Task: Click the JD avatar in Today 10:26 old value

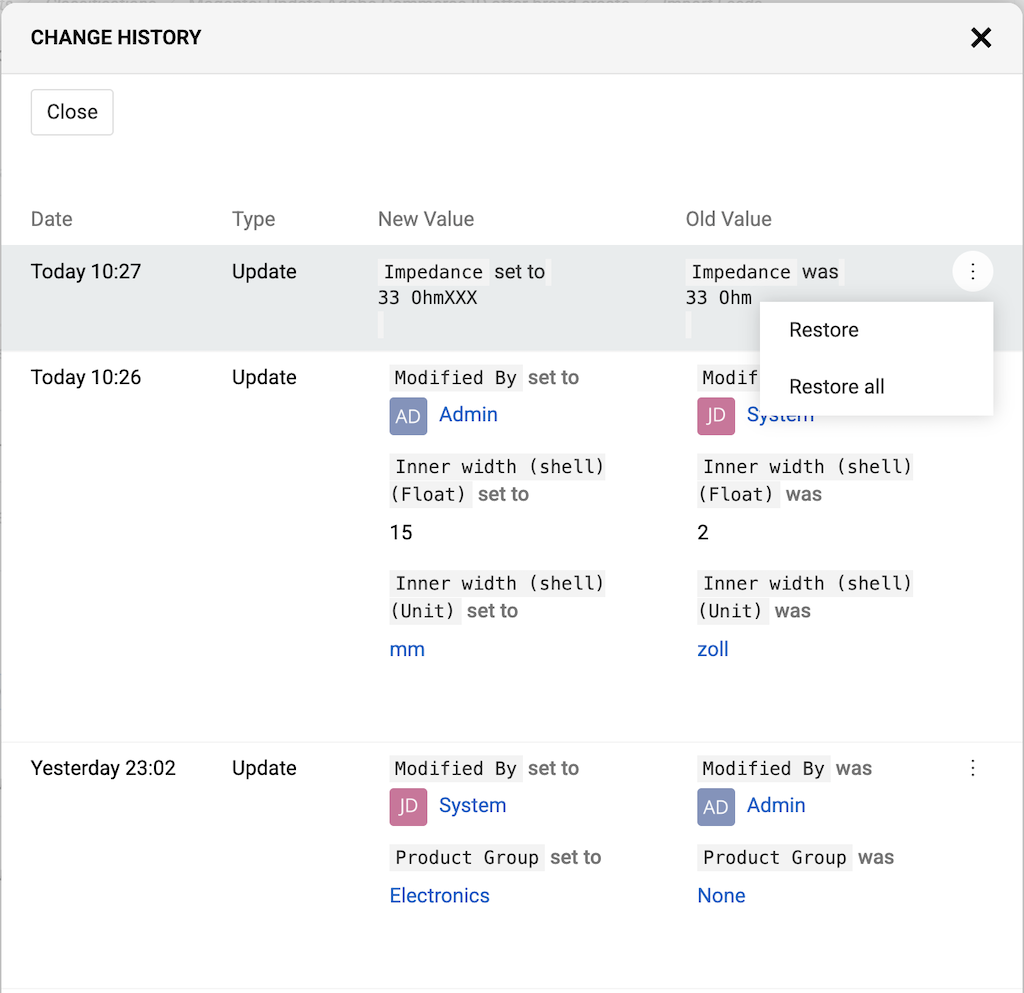Action: pyautogui.click(x=716, y=416)
